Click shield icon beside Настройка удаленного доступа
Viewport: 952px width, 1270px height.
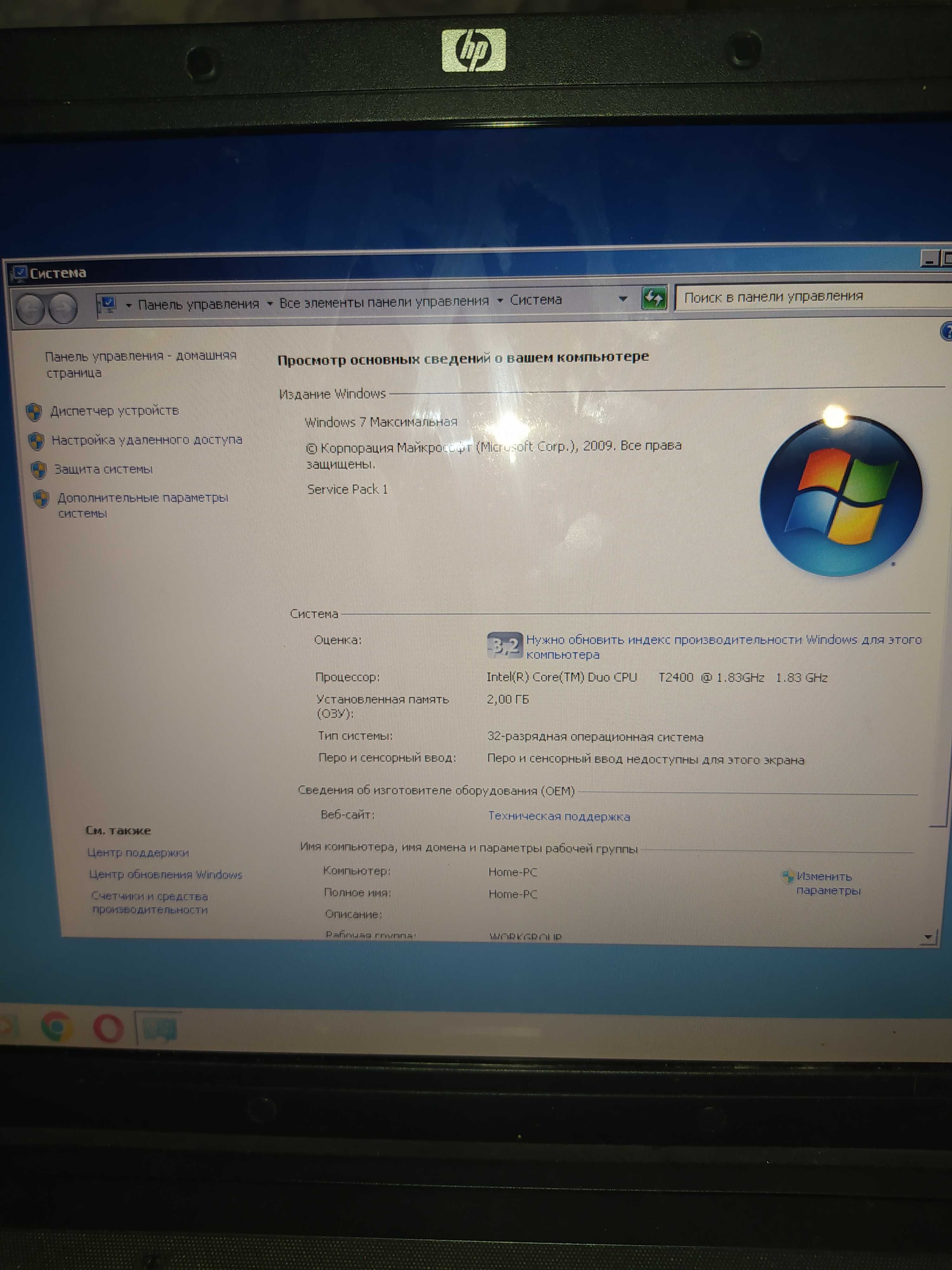tap(37, 441)
